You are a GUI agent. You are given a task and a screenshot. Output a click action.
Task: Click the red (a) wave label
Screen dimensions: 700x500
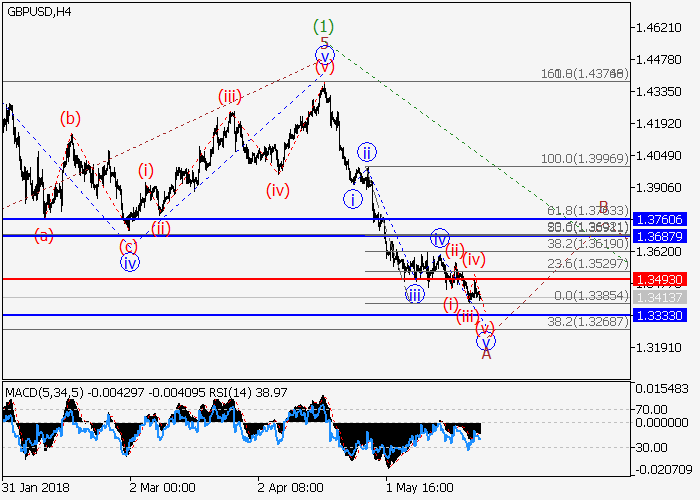[x=44, y=235]
